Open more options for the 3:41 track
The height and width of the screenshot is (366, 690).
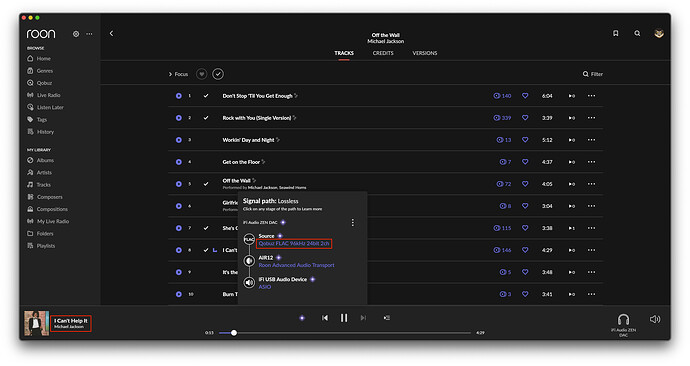pyautogui.click(x=591, y=294)
